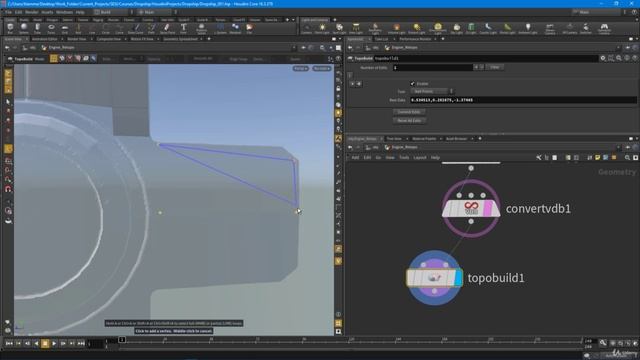Select the L-System shelf tool

pyautogui.click(x=220, y=29)
